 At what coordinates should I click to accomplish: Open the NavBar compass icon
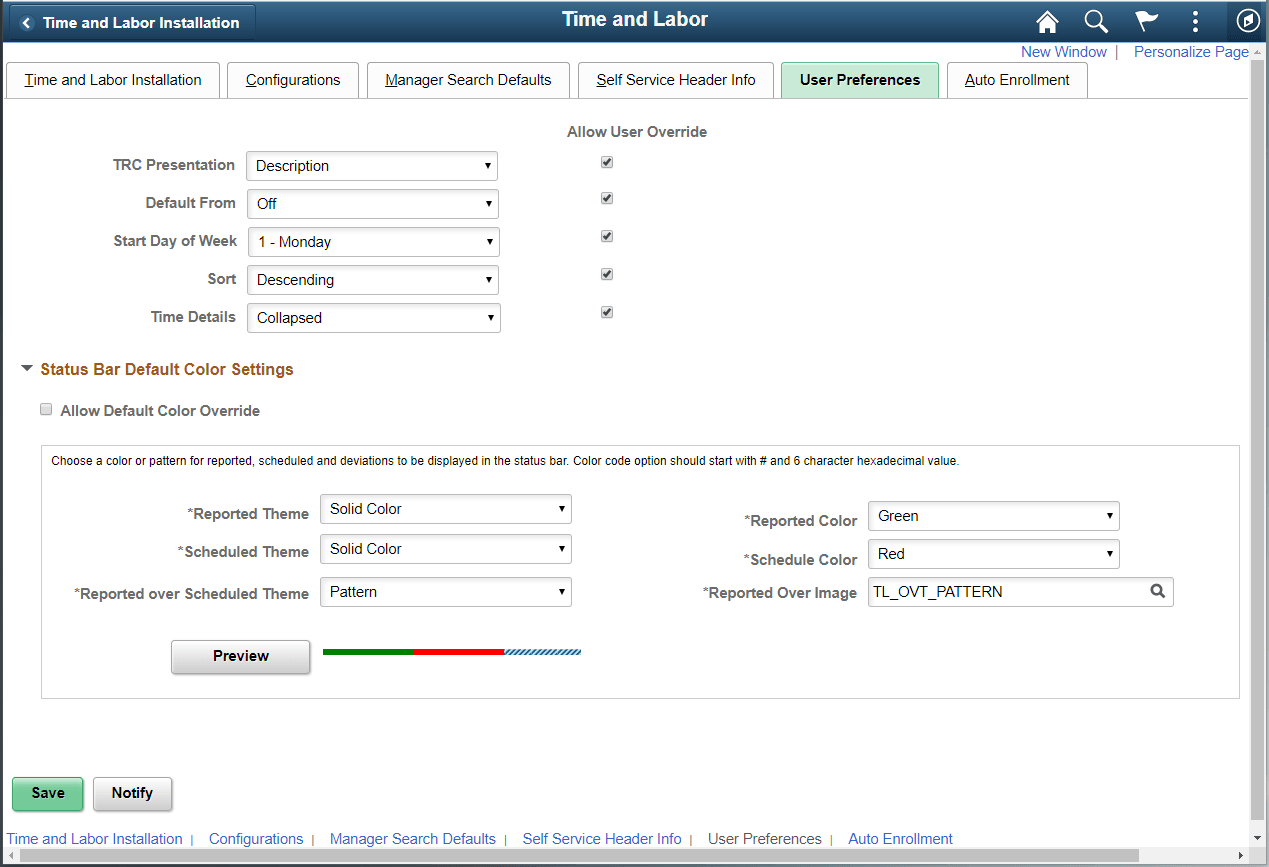click(x=1246, y=21)
